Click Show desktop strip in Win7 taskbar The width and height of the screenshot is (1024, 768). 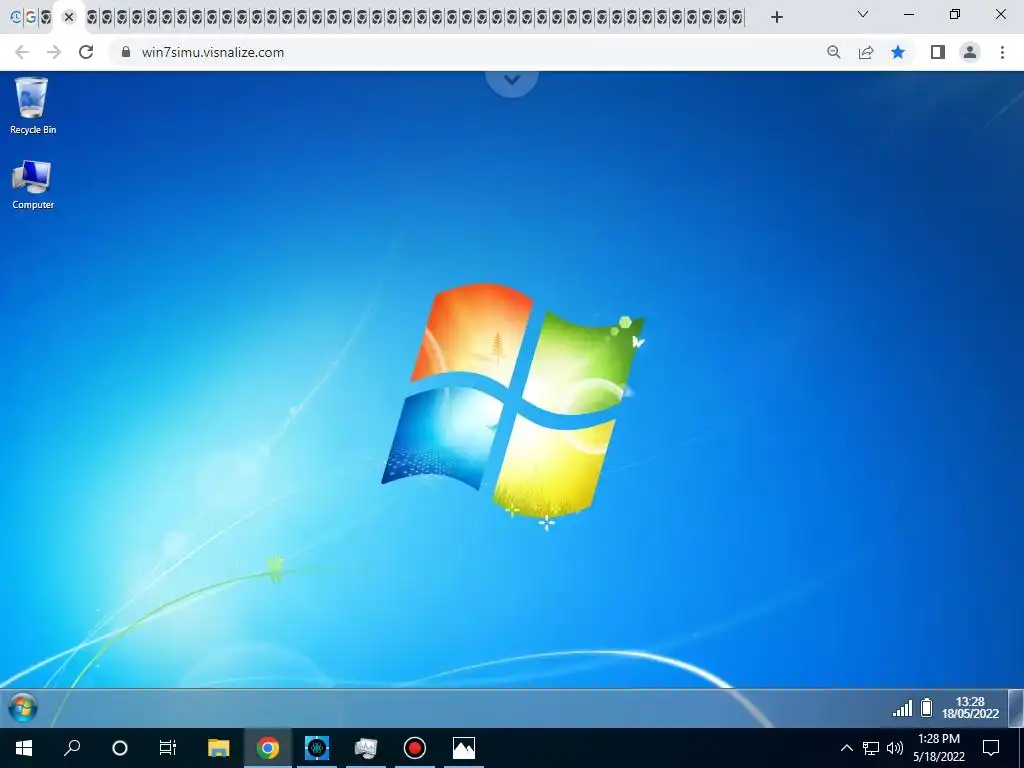(1016, 709)
